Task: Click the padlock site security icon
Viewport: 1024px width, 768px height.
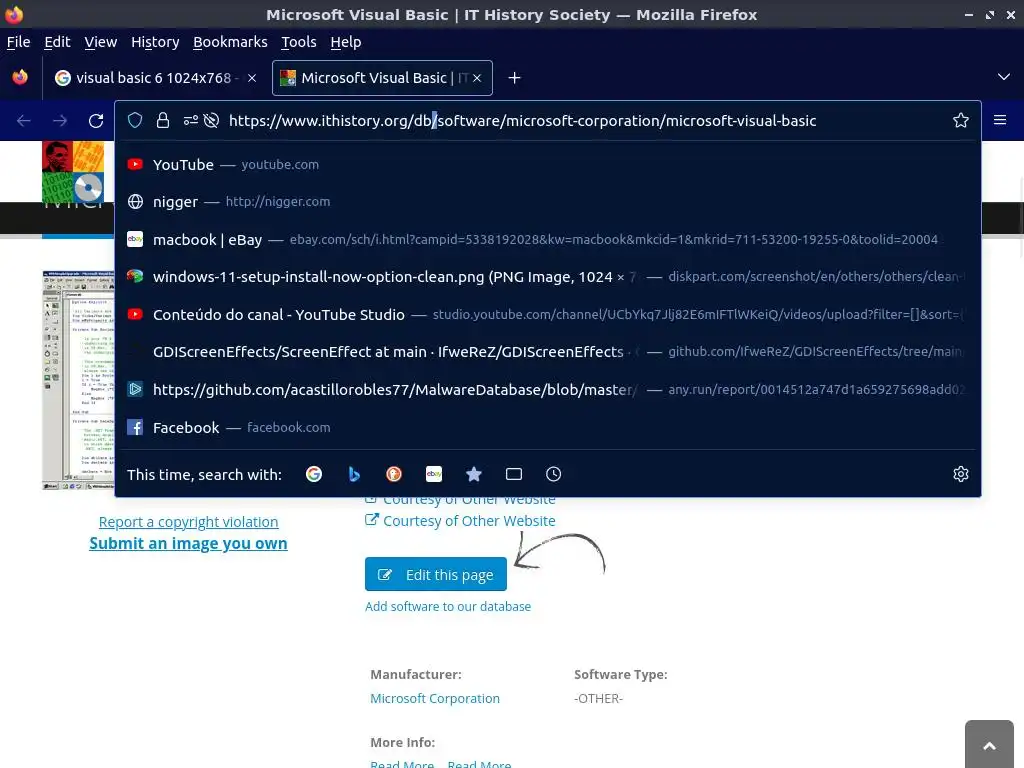Action: [163, 120]
